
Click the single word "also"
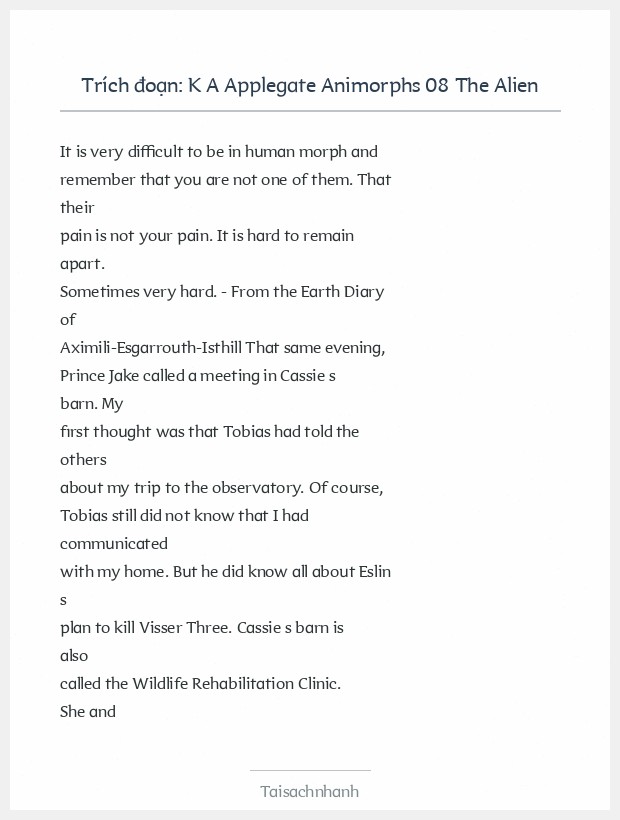pyautogui.click(x=74, y=656)
